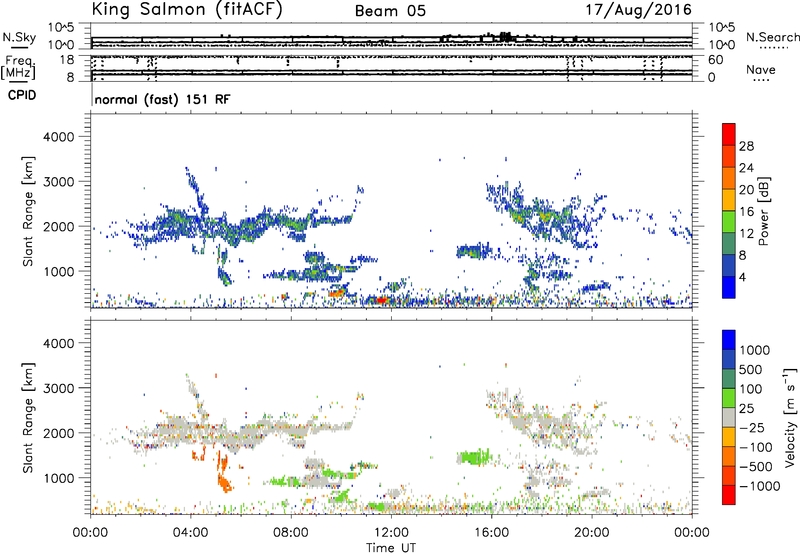
Task: Click the "12:00" time tick label
Action: [x=391, y=533]
